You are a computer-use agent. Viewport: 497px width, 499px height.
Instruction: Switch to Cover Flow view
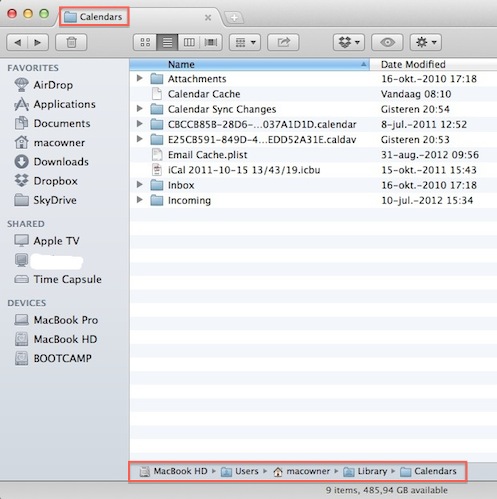tap(211, 42)
